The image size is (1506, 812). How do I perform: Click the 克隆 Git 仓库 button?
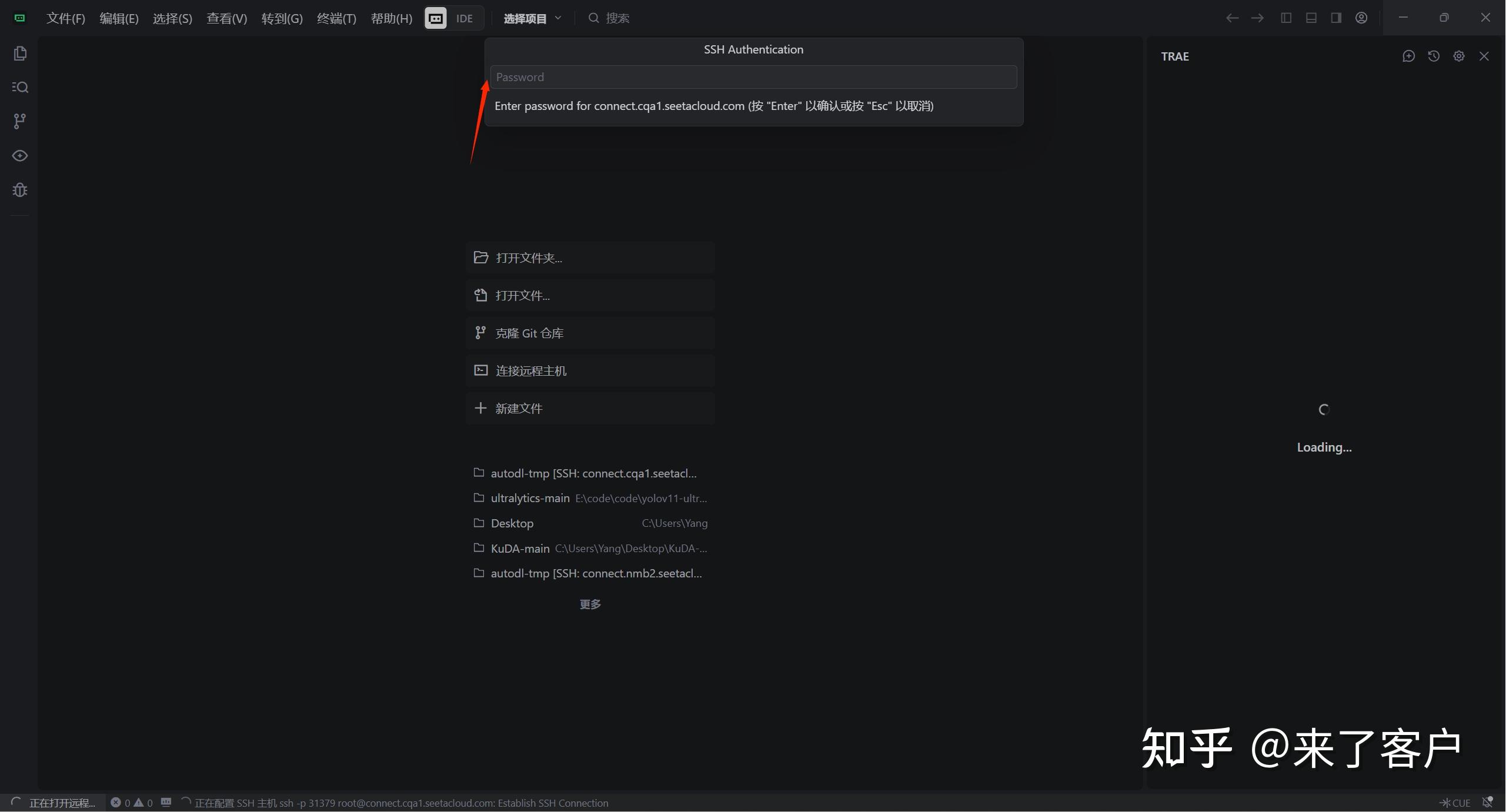590,333
